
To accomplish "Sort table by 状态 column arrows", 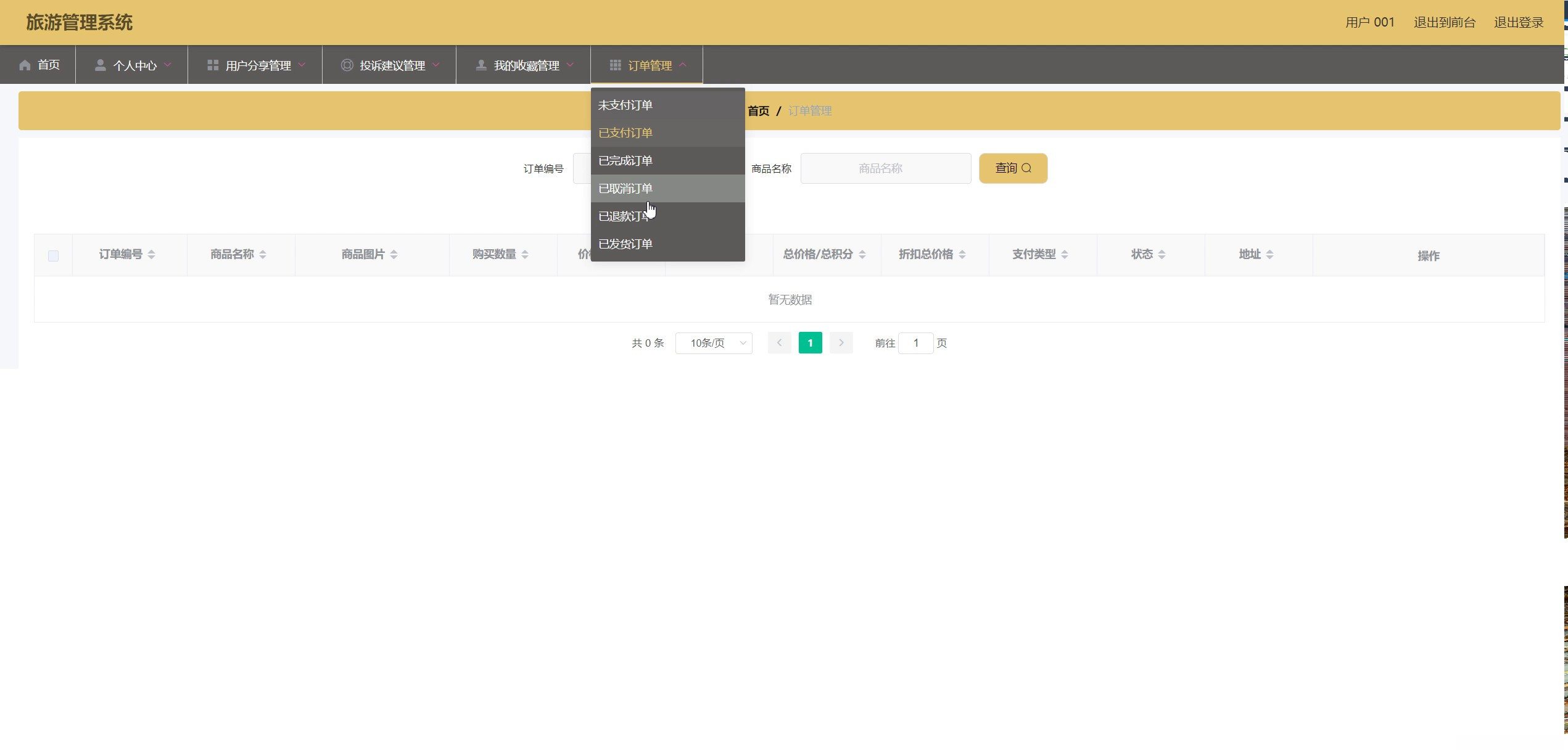I will (1162, 255).
